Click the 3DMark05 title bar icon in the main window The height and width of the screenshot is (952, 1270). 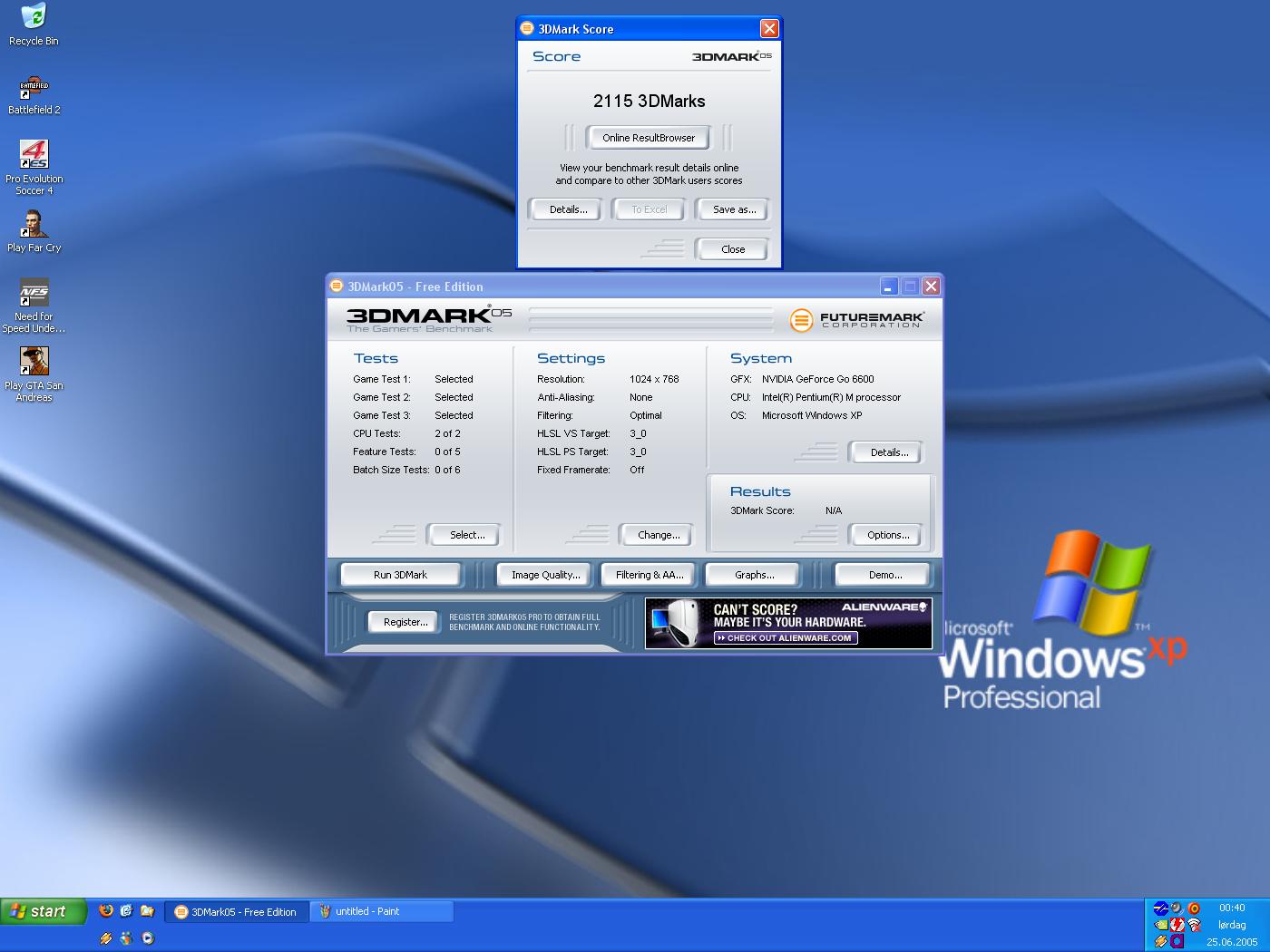(x=337, y=286)
